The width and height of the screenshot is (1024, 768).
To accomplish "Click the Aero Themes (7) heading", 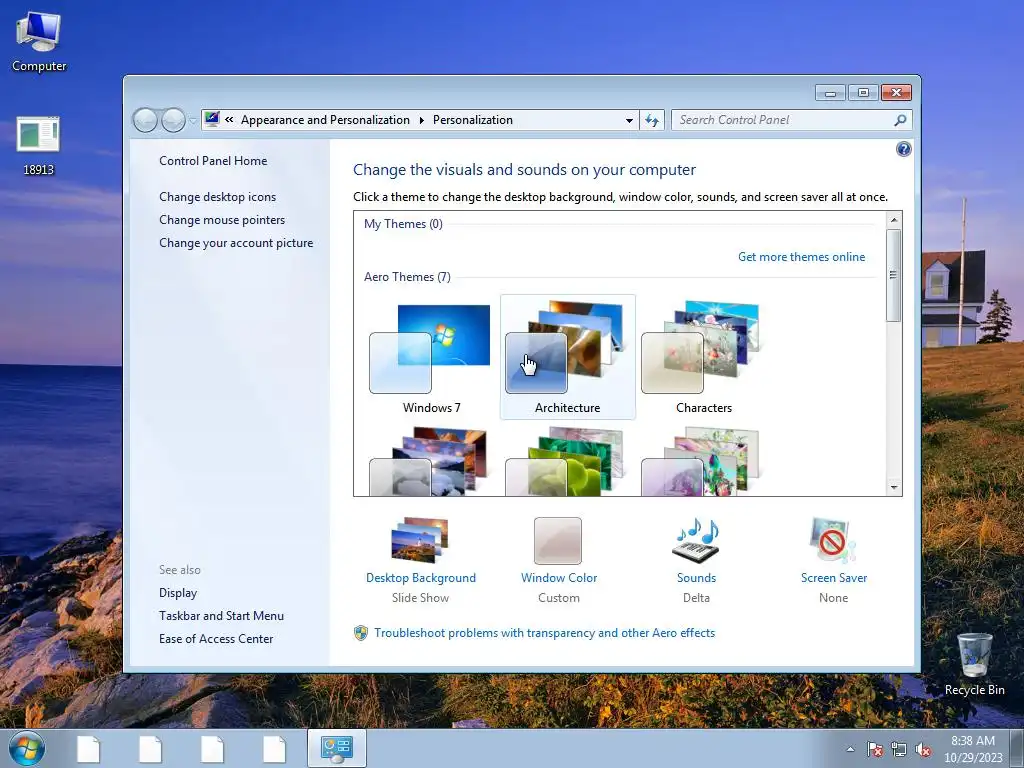I will [407, 277].
